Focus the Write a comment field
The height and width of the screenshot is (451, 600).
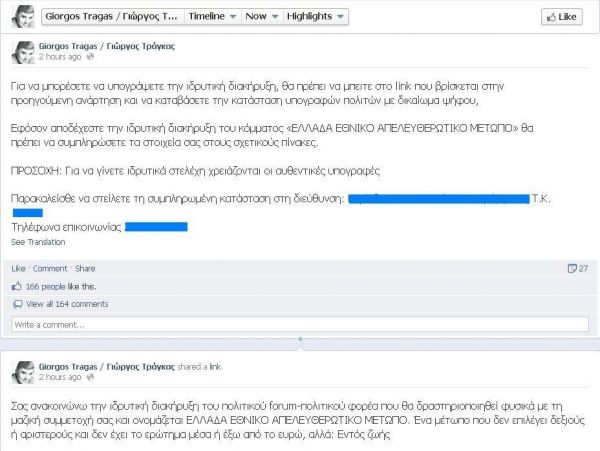click(300, 324)
